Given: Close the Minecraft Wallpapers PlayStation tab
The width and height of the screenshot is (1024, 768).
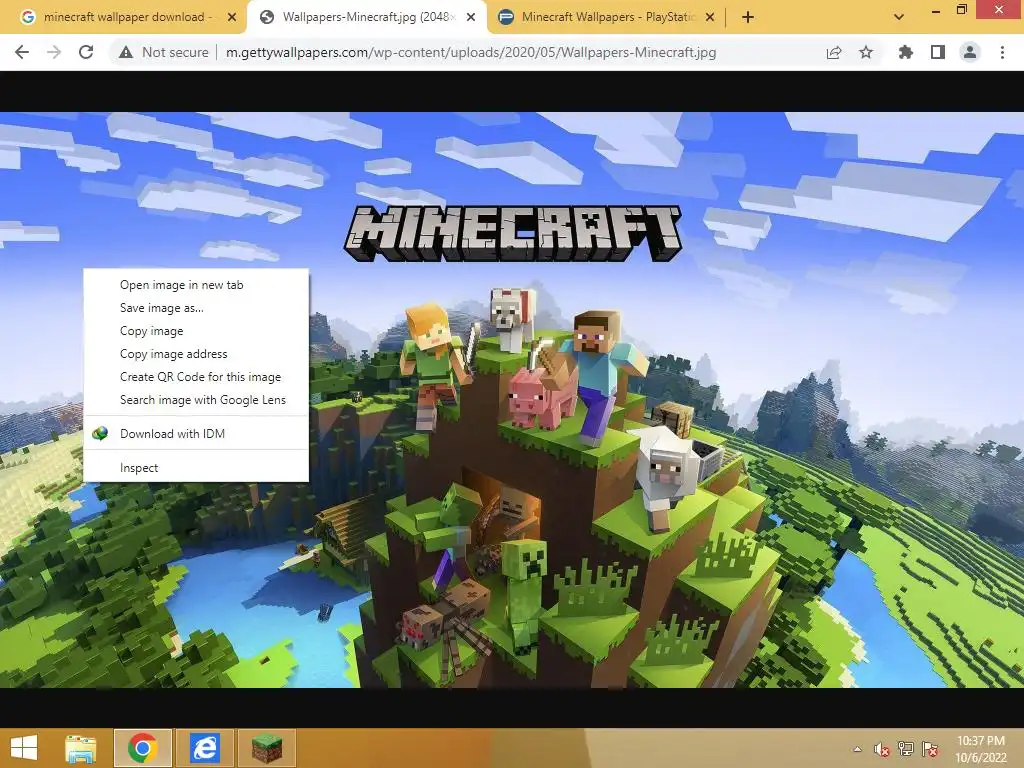Looking at the screenshot, I should (x=710, y=17).
